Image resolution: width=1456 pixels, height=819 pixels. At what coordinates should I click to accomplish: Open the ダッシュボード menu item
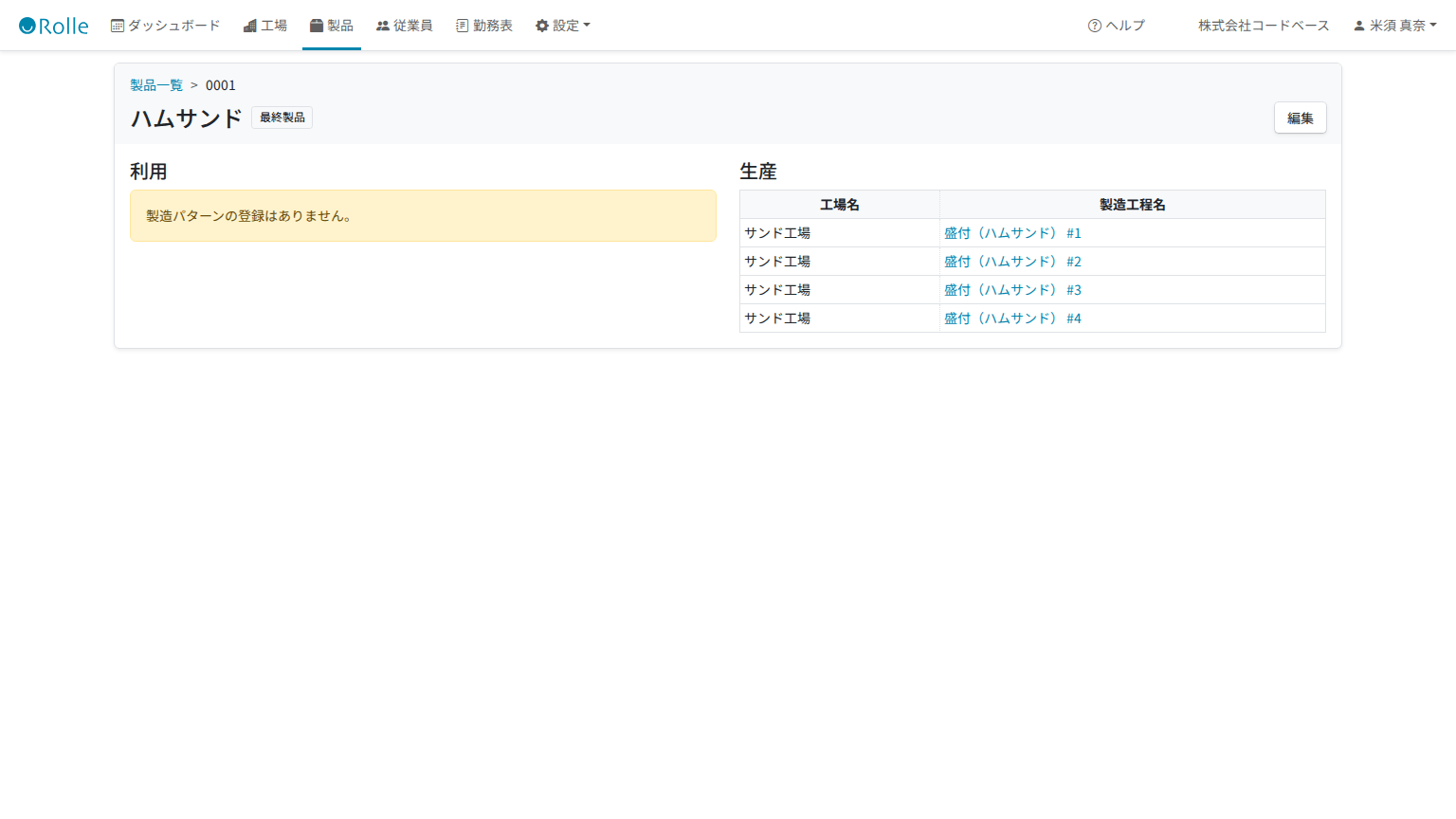[166, 26]
